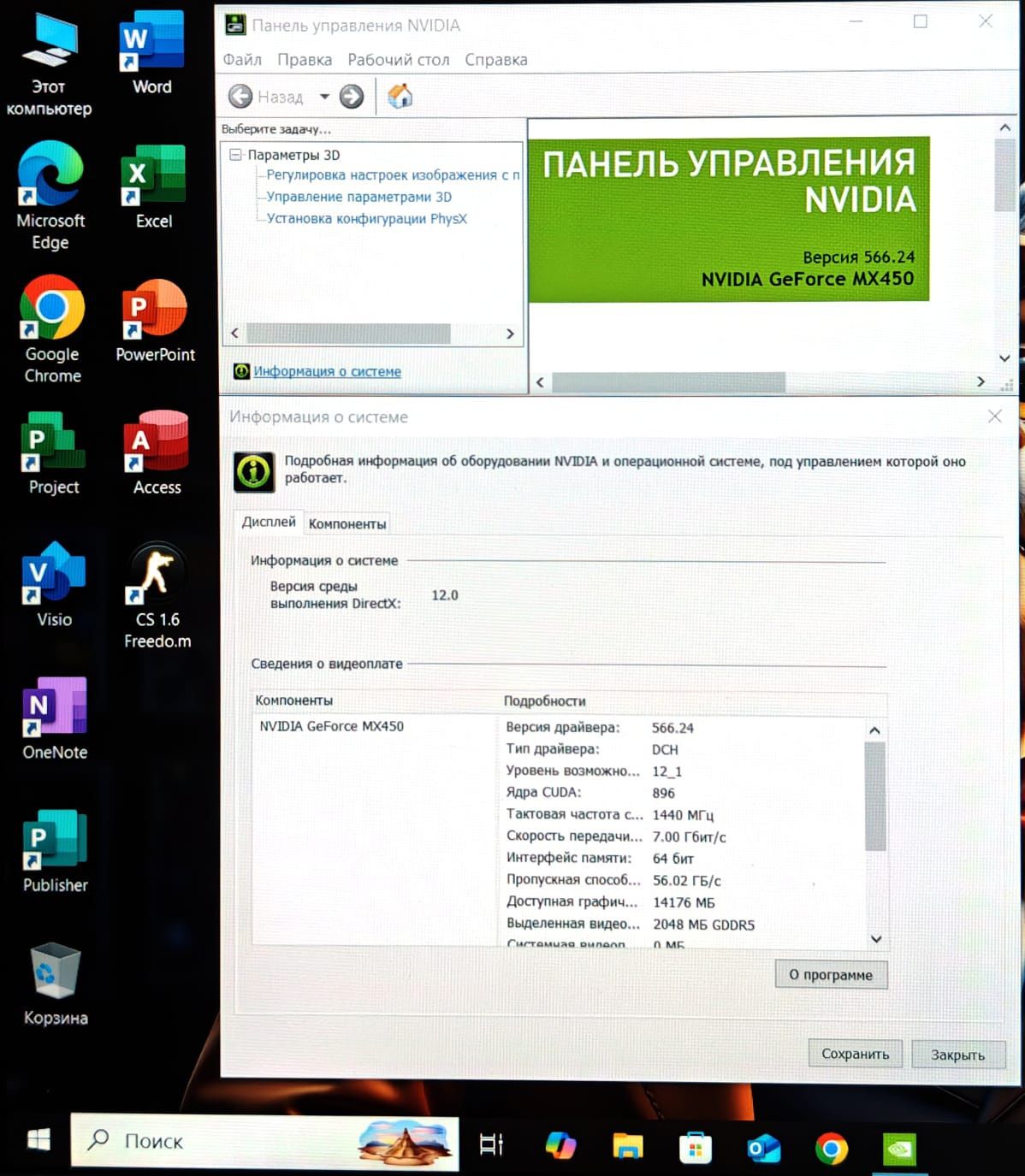Click the Компоненты column header
The width and height of the screenshot is (1025, 1176).
click(x=293, y=700)
